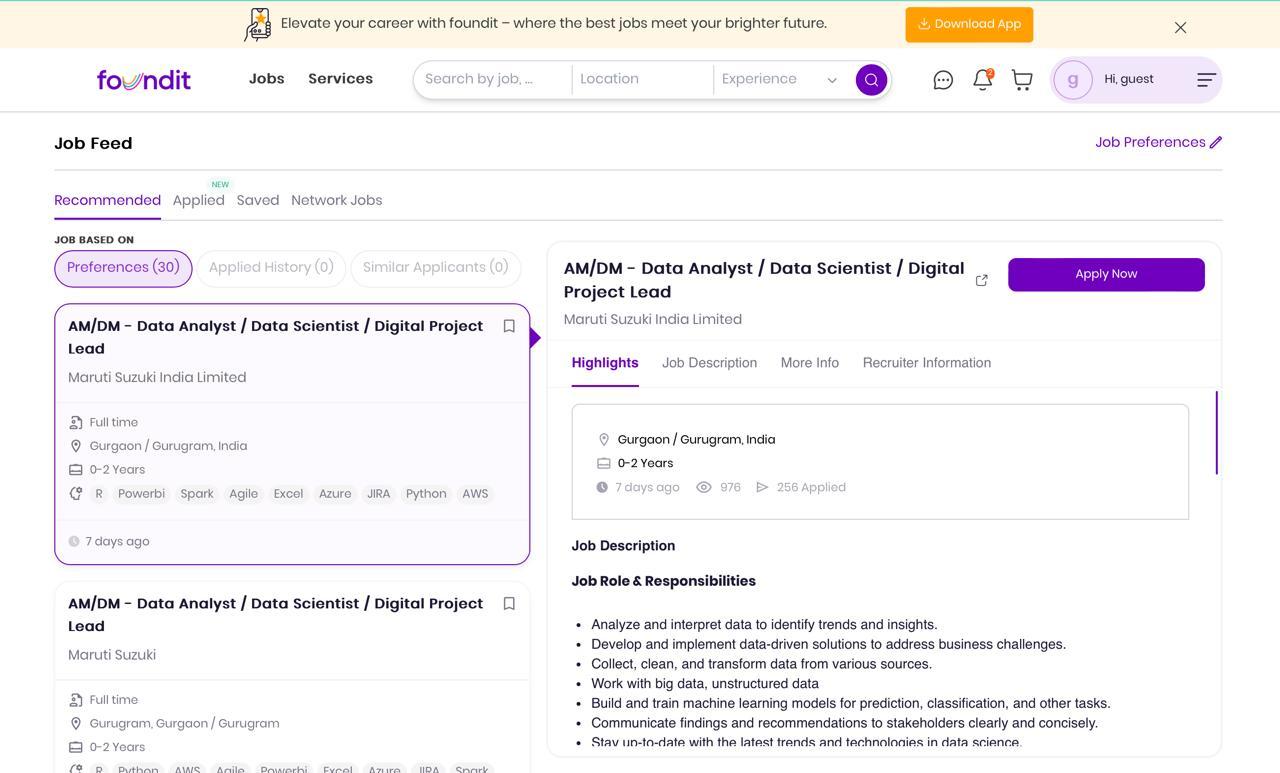Click the AWS skill tag in first card

475,494
